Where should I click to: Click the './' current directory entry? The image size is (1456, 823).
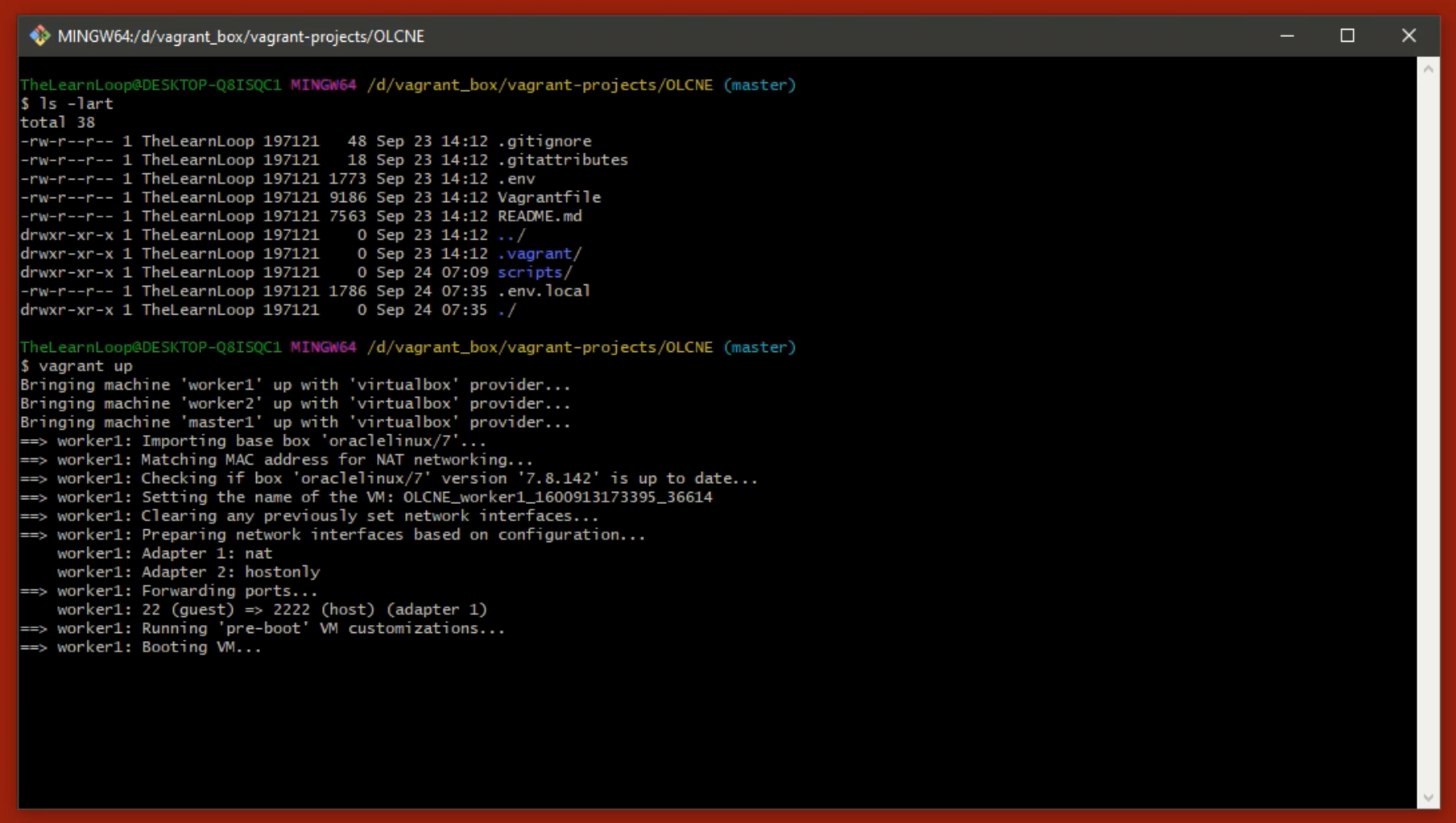507,309
